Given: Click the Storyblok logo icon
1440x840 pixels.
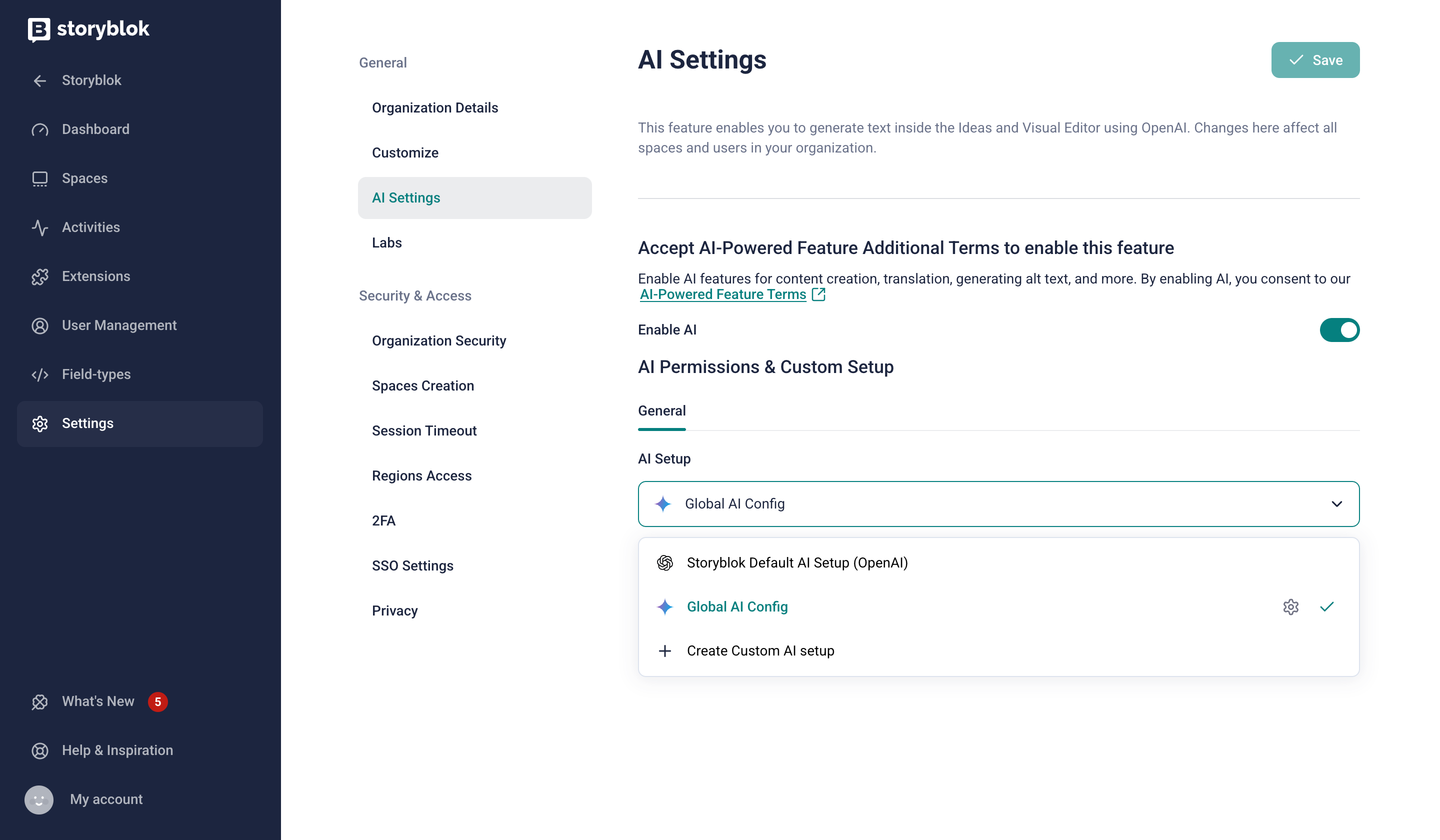Looking at the screenshot, I should pos(39,29).
